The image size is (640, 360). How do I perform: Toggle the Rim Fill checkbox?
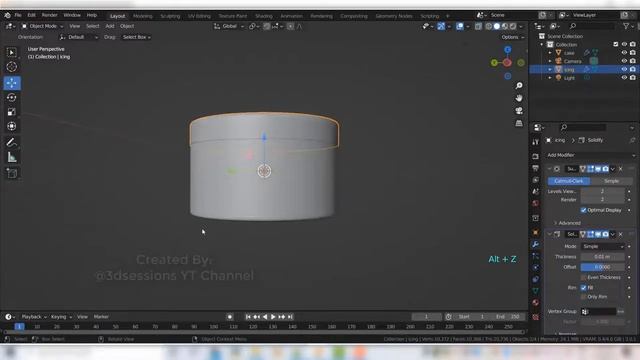583,288
